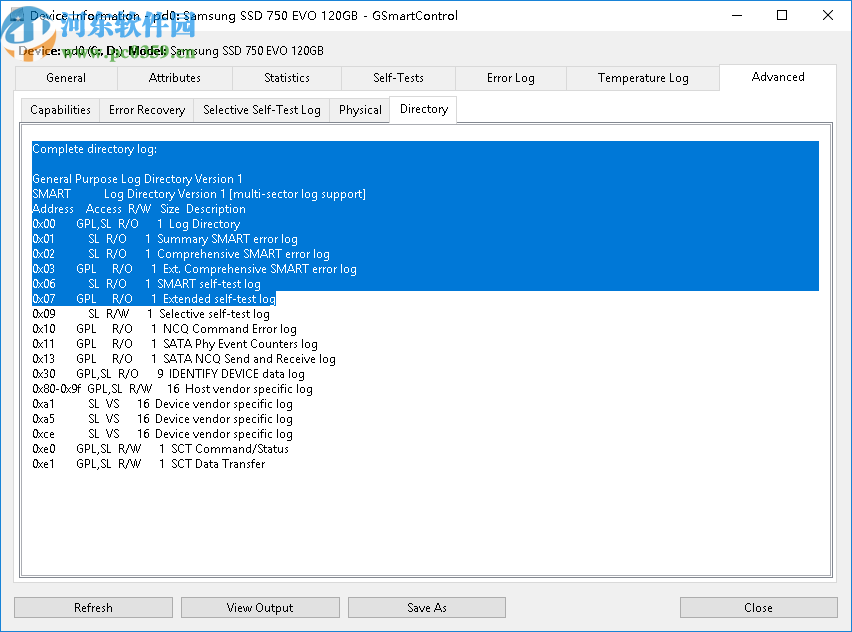Click the Samsung SSD 750 EVO 120GB model label
852x632 pixels.
pyautogui.click(x=247, y=51)
